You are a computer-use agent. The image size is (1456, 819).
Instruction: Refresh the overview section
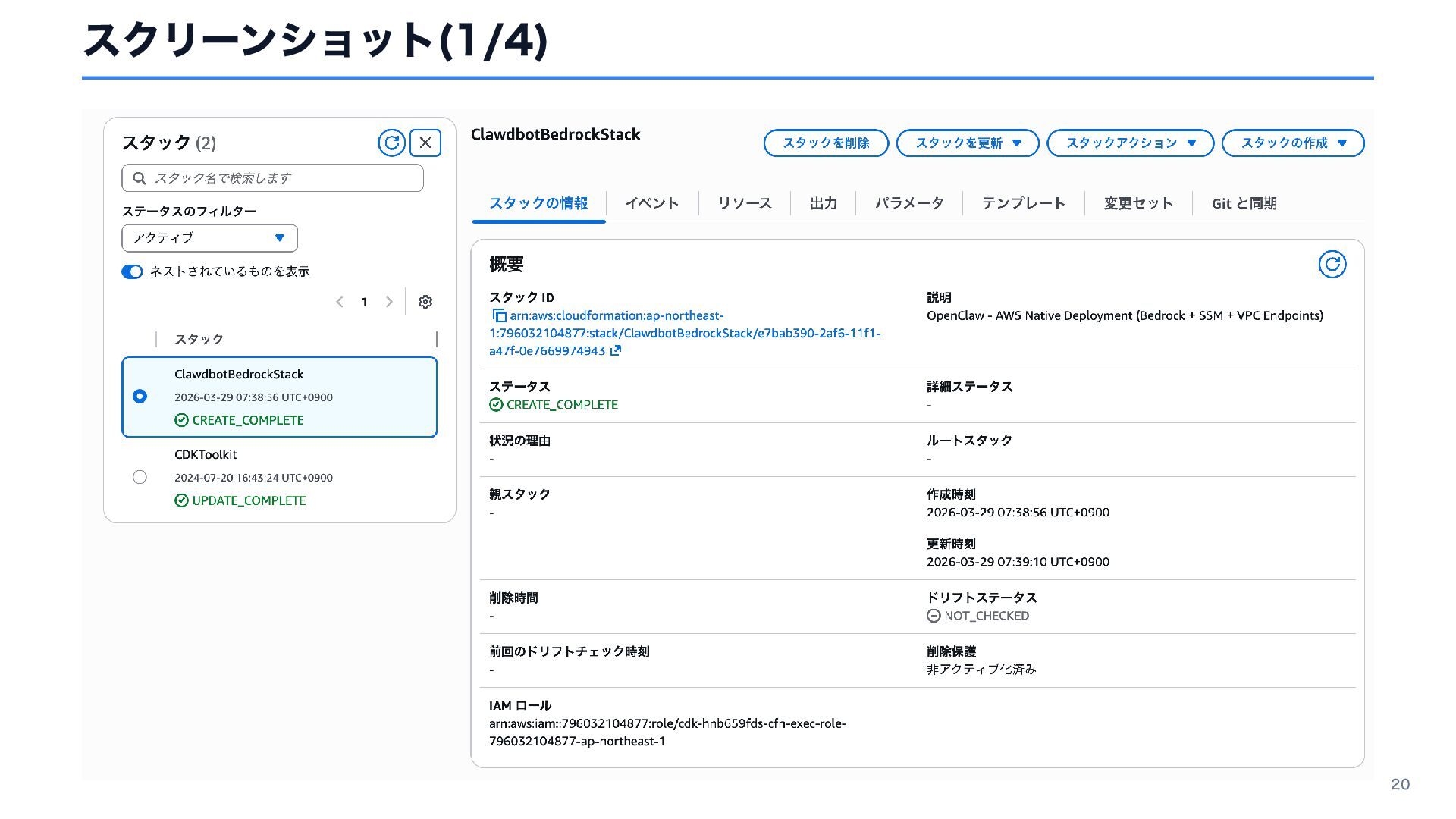[1332, 264]
